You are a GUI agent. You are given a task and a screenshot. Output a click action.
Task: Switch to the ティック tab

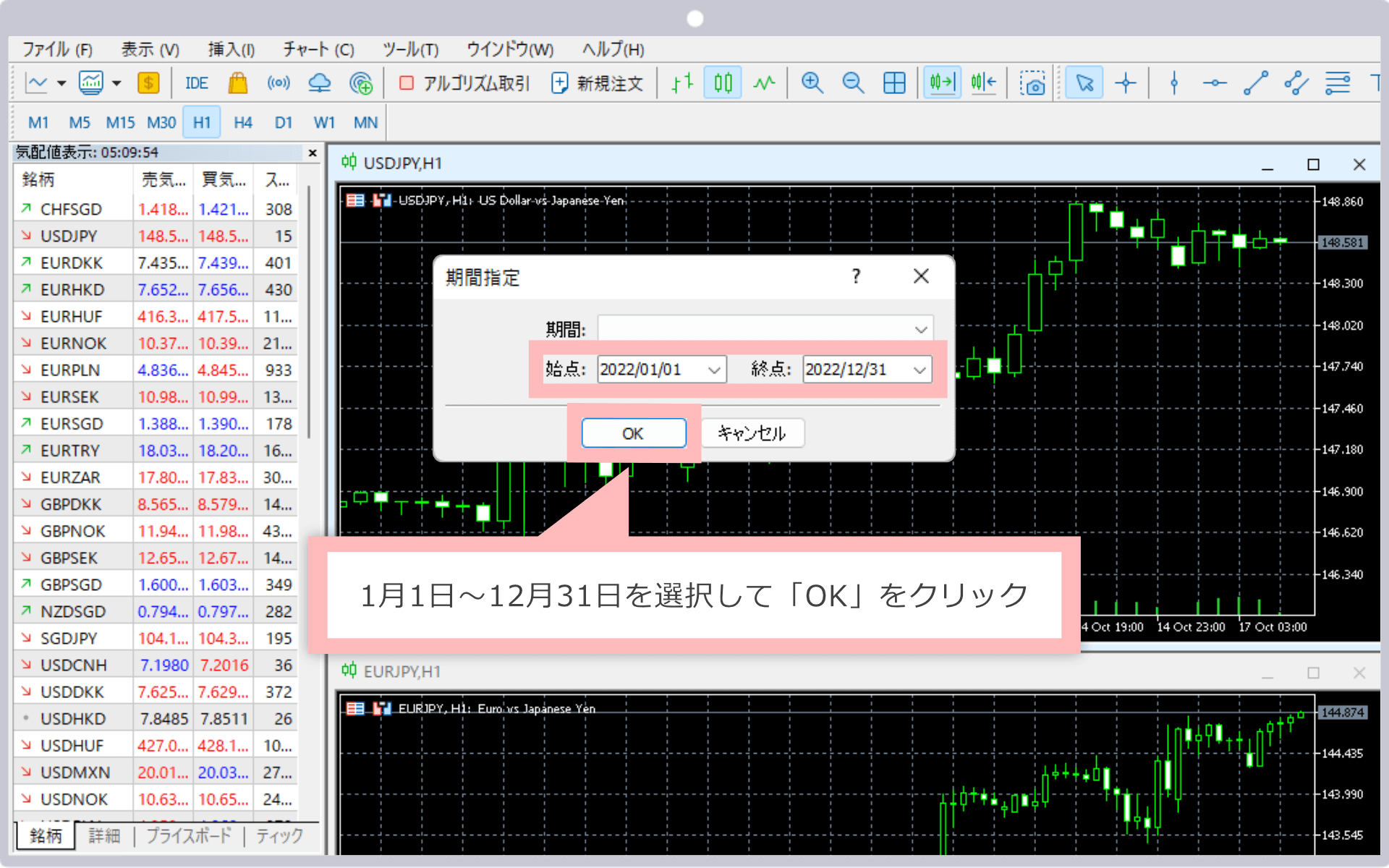279,836
